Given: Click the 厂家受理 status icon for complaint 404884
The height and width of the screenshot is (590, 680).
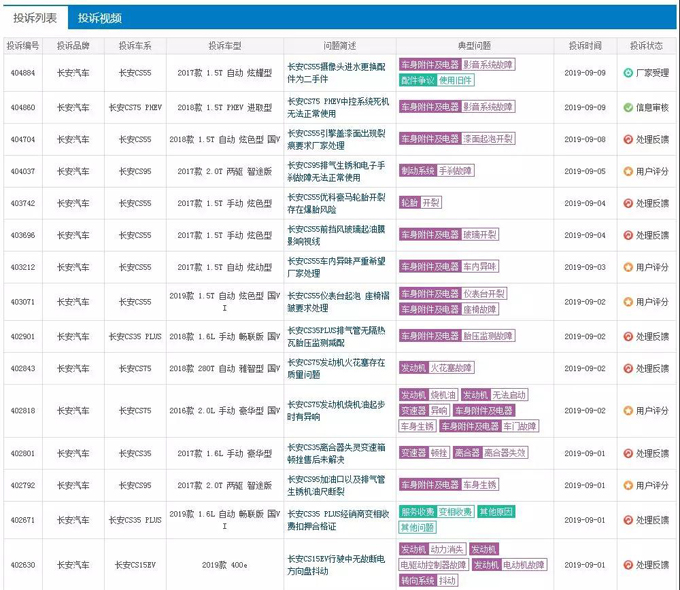Looking at the screenshot, I should [628, 73].
